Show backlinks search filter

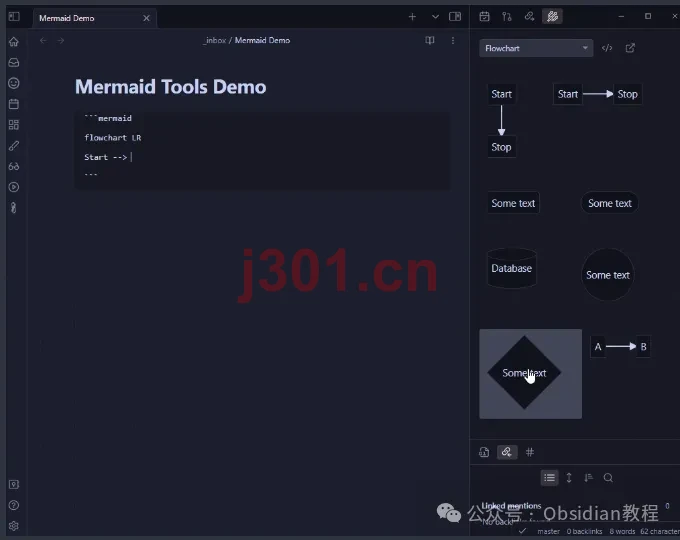click(x=608, y=478)
